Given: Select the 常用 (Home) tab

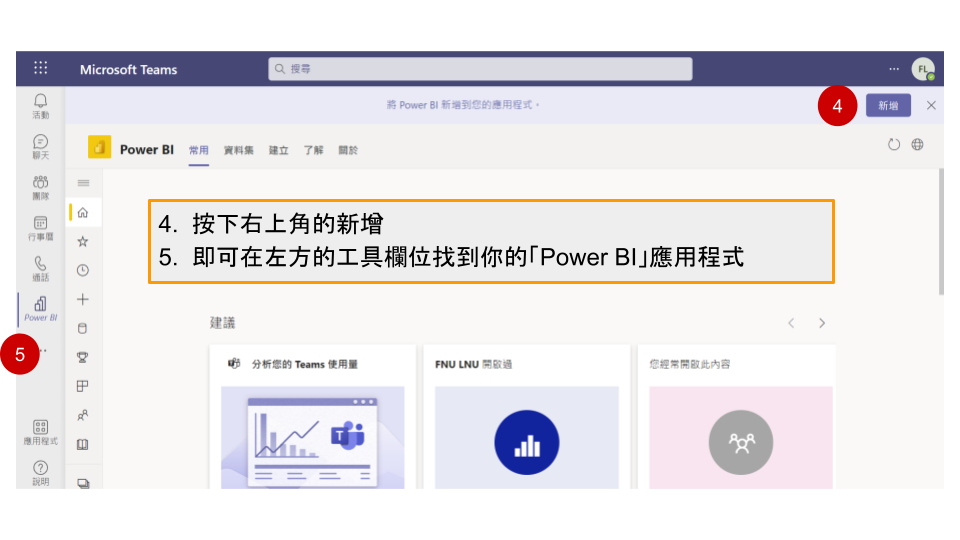Looking at the screenshot, I should pyautogui.click(x=199, y=150).
